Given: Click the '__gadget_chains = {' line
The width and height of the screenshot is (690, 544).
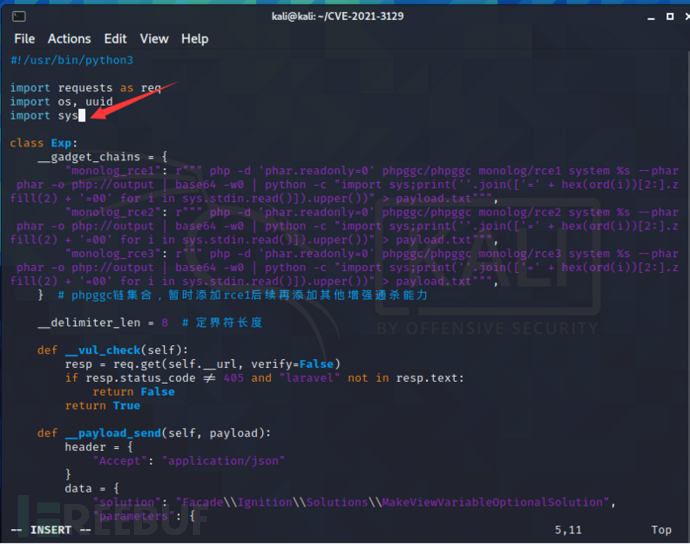Looking at the screenshot, I should [x=102, y=157].
